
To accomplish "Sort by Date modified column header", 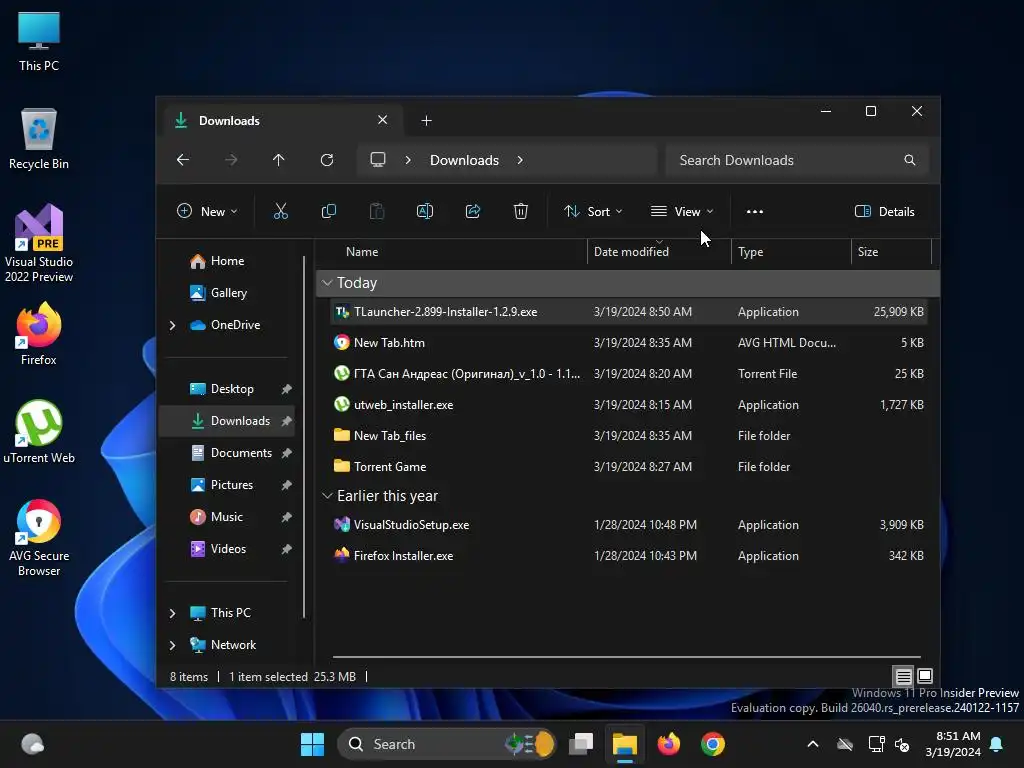I will click(x=659, y=251).
